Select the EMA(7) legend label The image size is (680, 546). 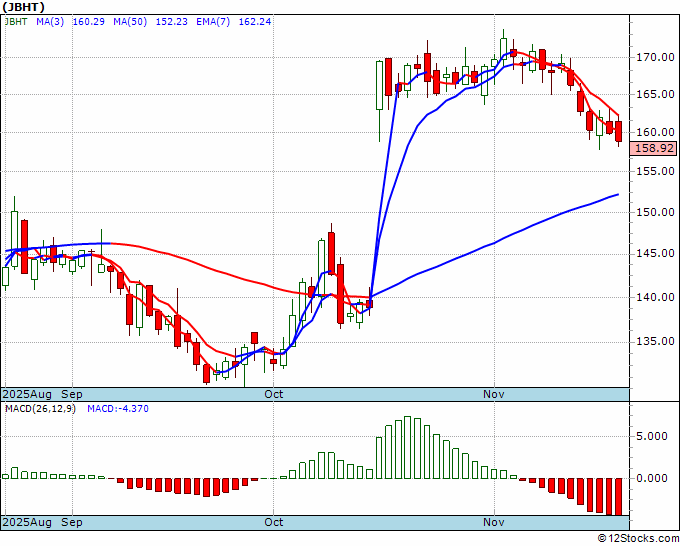click(213, 21)
